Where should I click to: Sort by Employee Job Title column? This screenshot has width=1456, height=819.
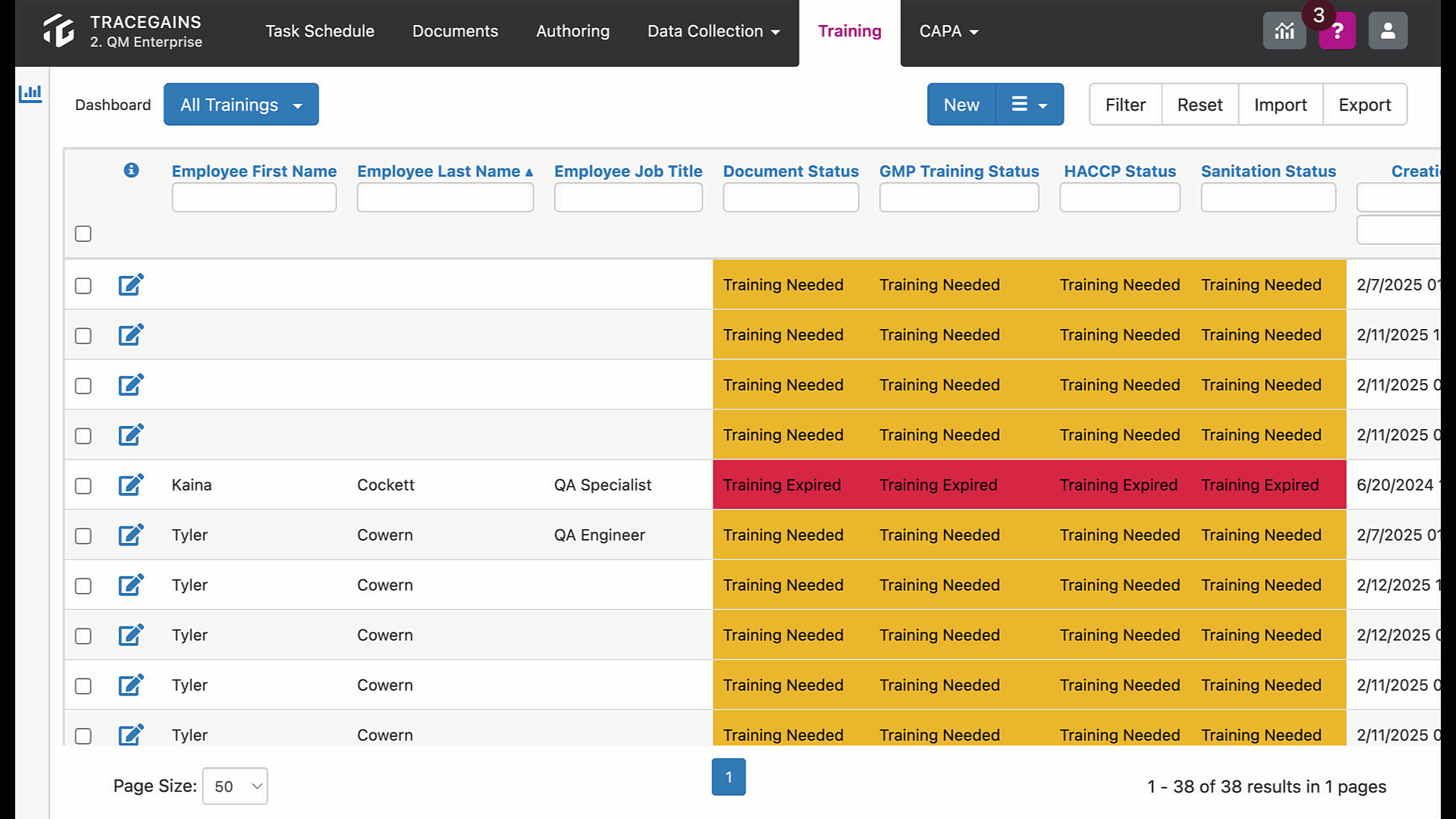point(628,171)
